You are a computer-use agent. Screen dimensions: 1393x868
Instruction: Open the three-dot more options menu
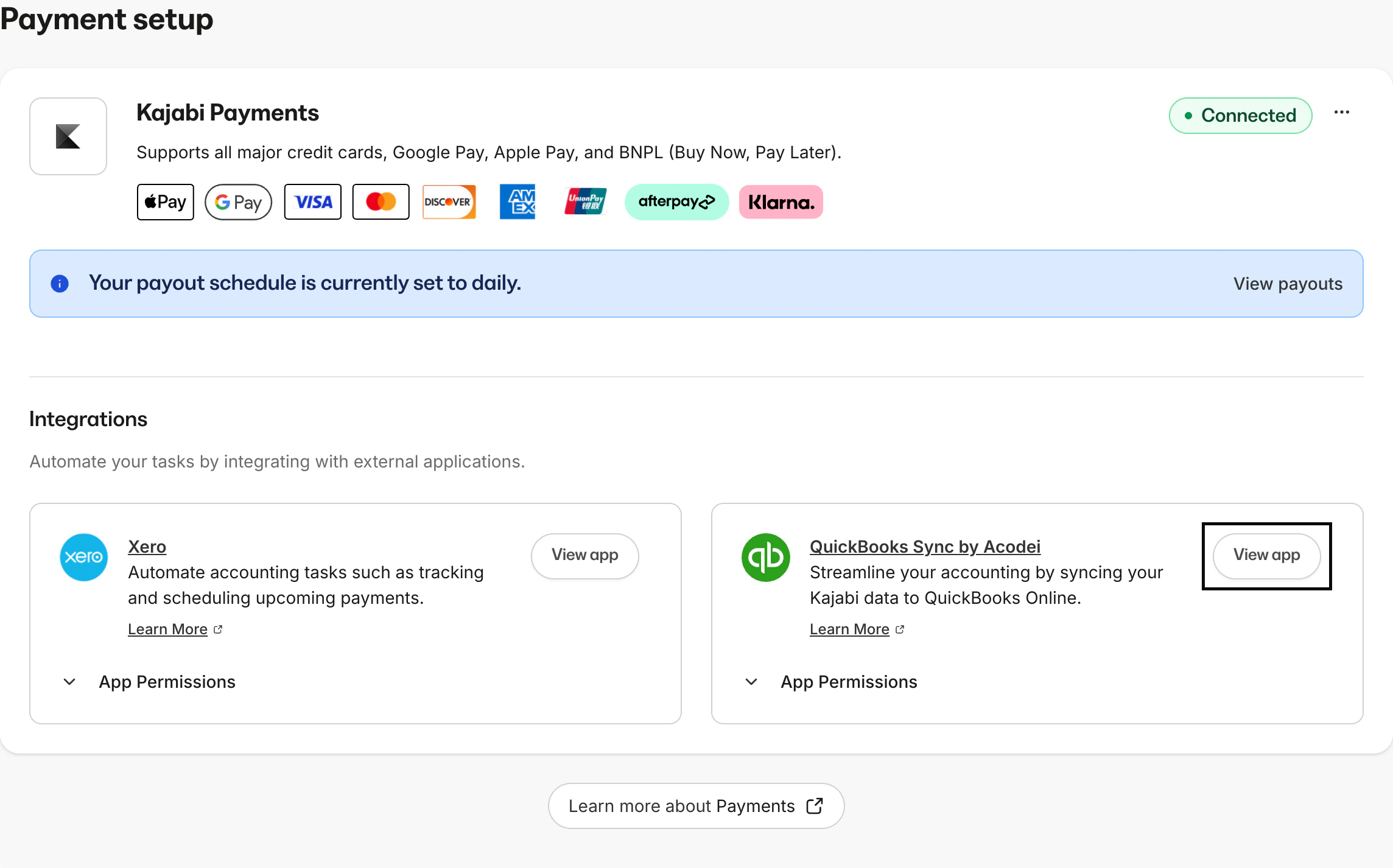coord(1342,113)
